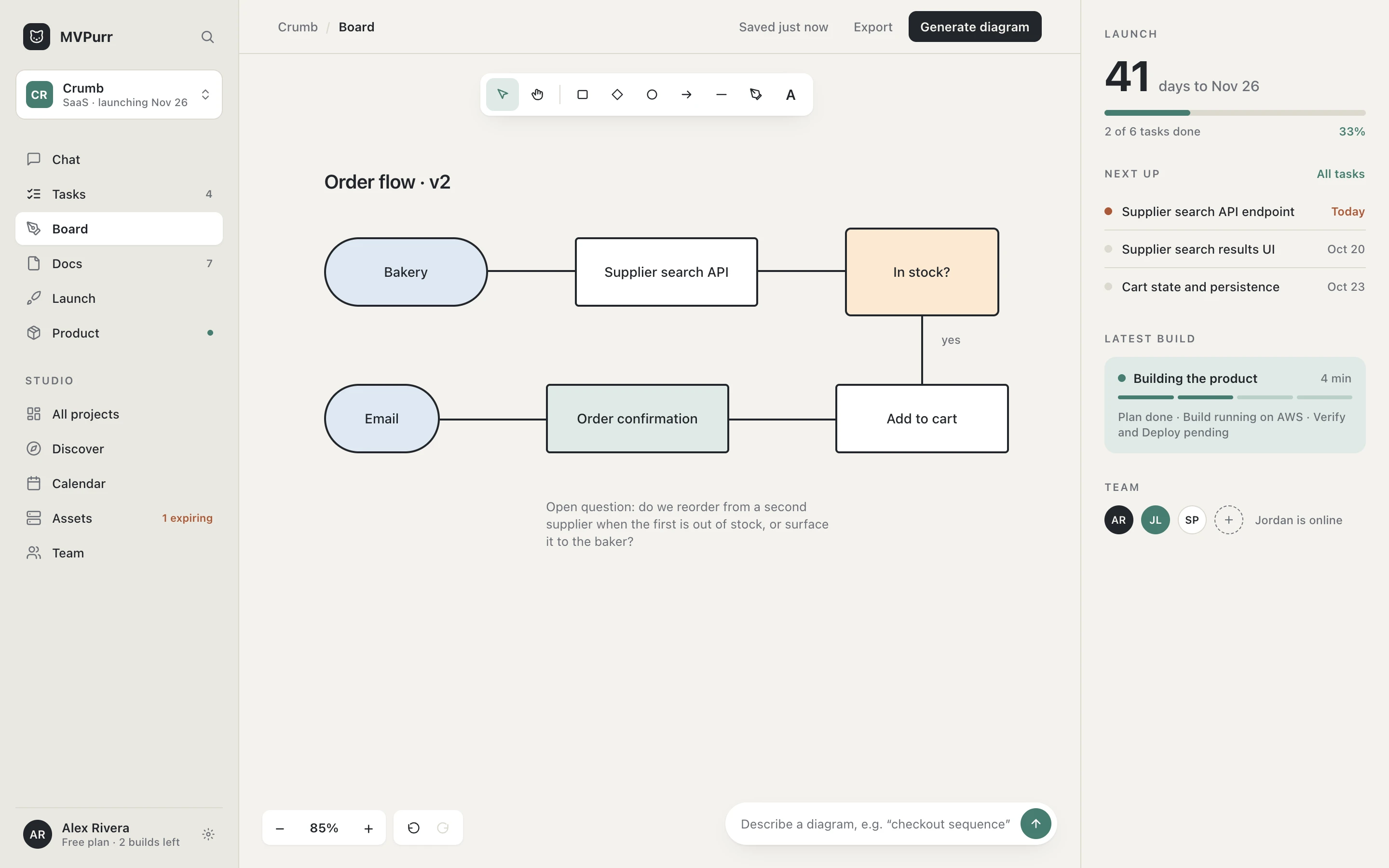This screenshot has width=1389, height=868.
Task: Open the All tasks link
Action: point(1340,174)
